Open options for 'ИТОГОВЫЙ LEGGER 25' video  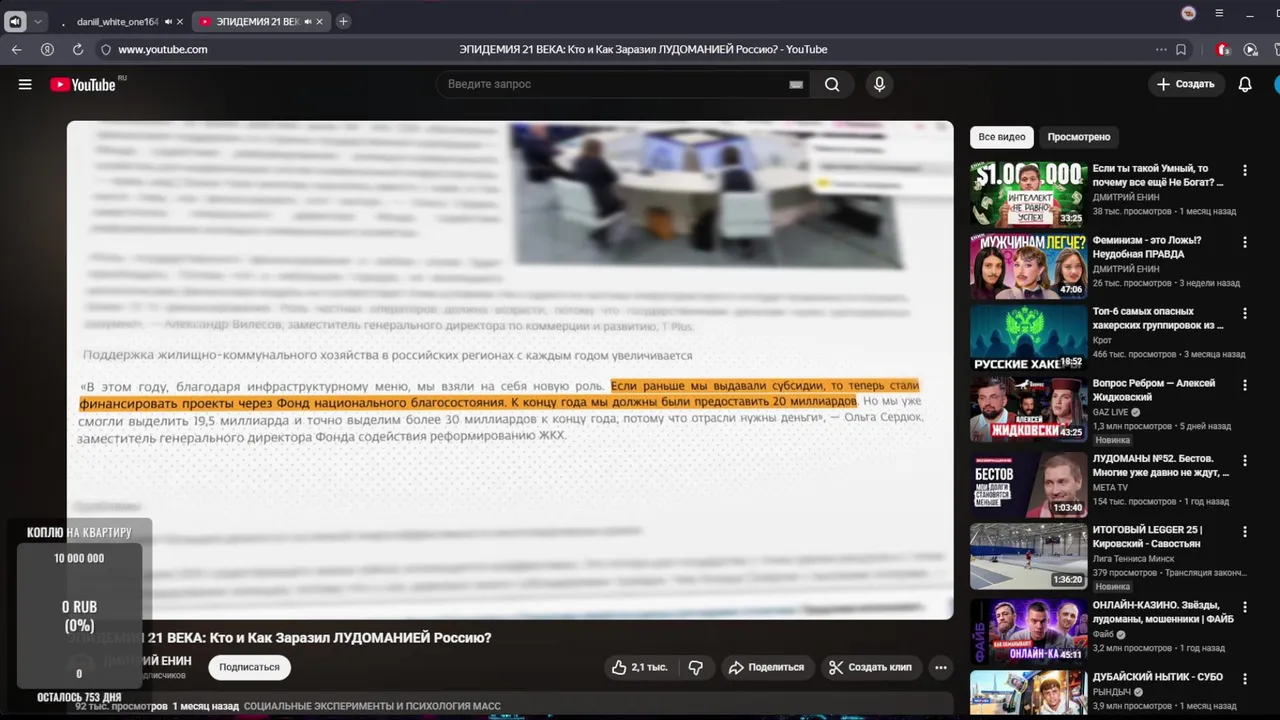coord(1245,531)
